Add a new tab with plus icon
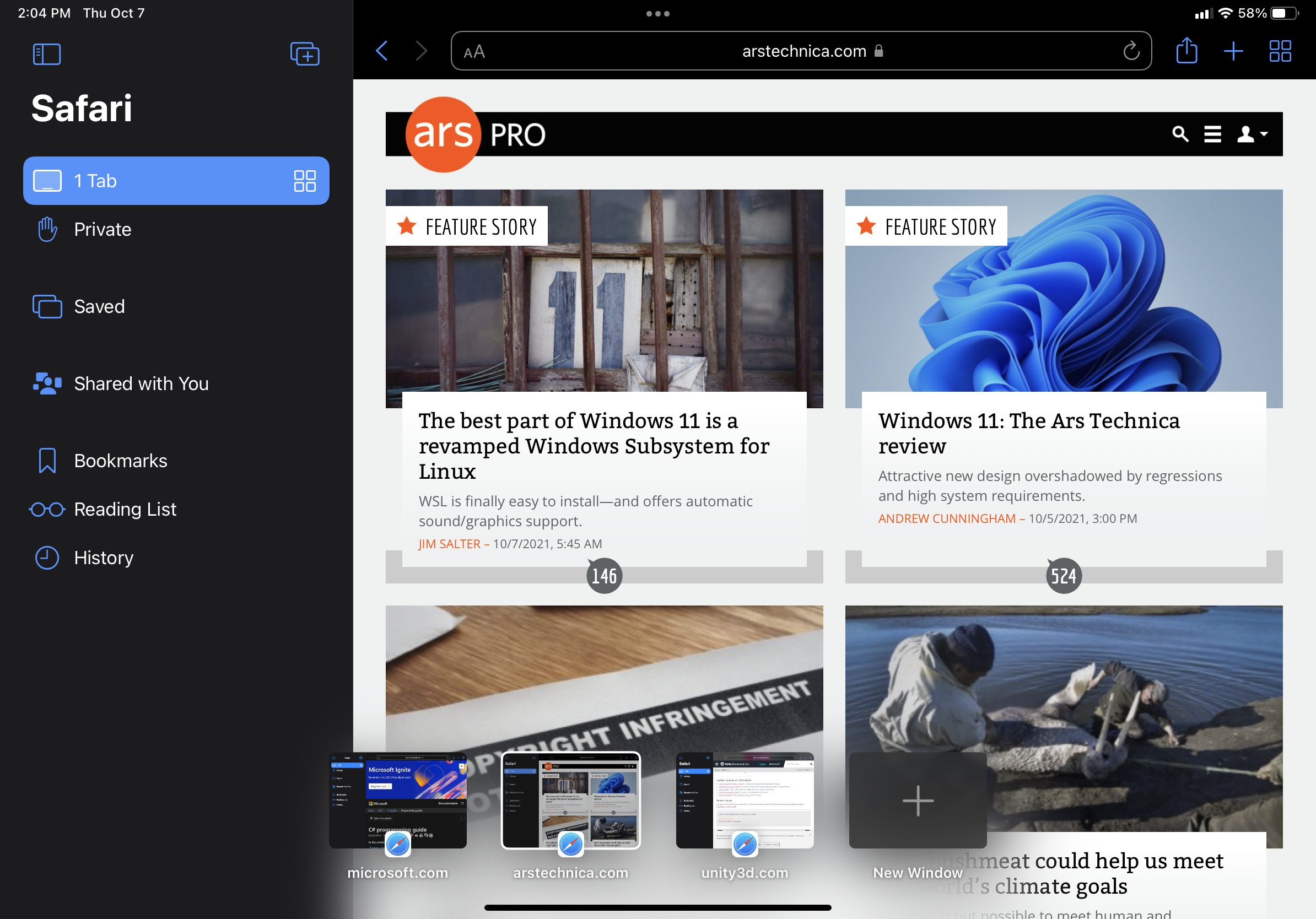Viewport: 1316px width, 919px height. [1233, 51]
